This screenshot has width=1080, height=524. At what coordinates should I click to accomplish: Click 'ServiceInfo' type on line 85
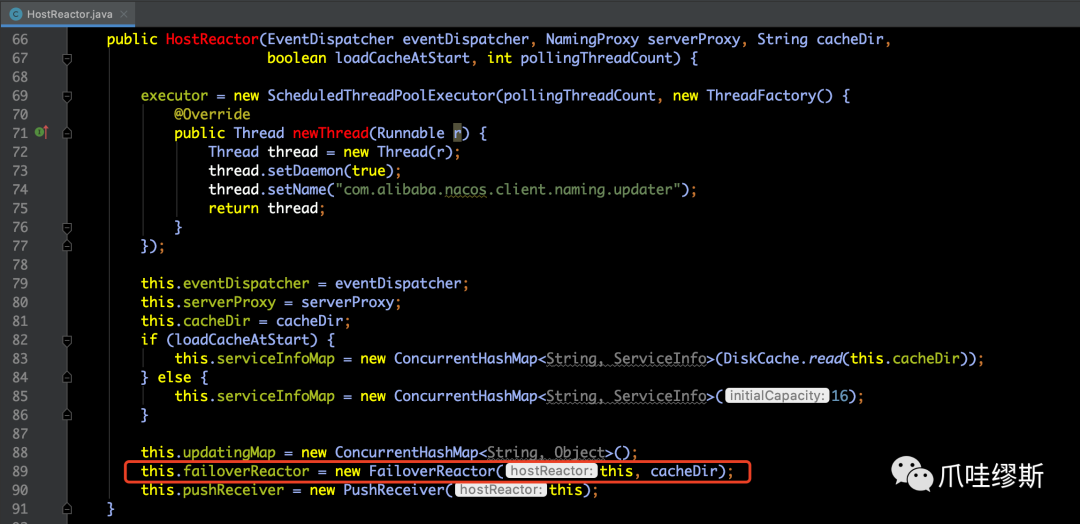[660, 396]
